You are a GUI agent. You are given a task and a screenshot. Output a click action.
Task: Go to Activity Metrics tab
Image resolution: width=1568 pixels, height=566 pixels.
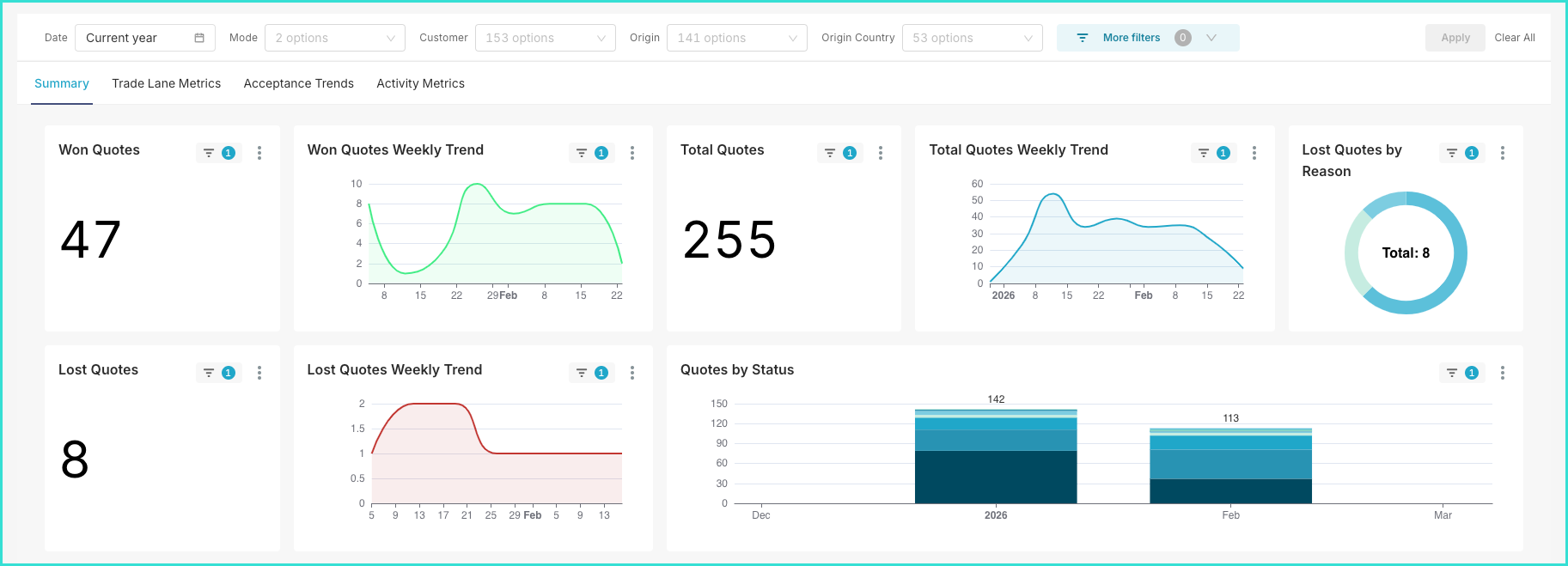[x=420, y=83]
